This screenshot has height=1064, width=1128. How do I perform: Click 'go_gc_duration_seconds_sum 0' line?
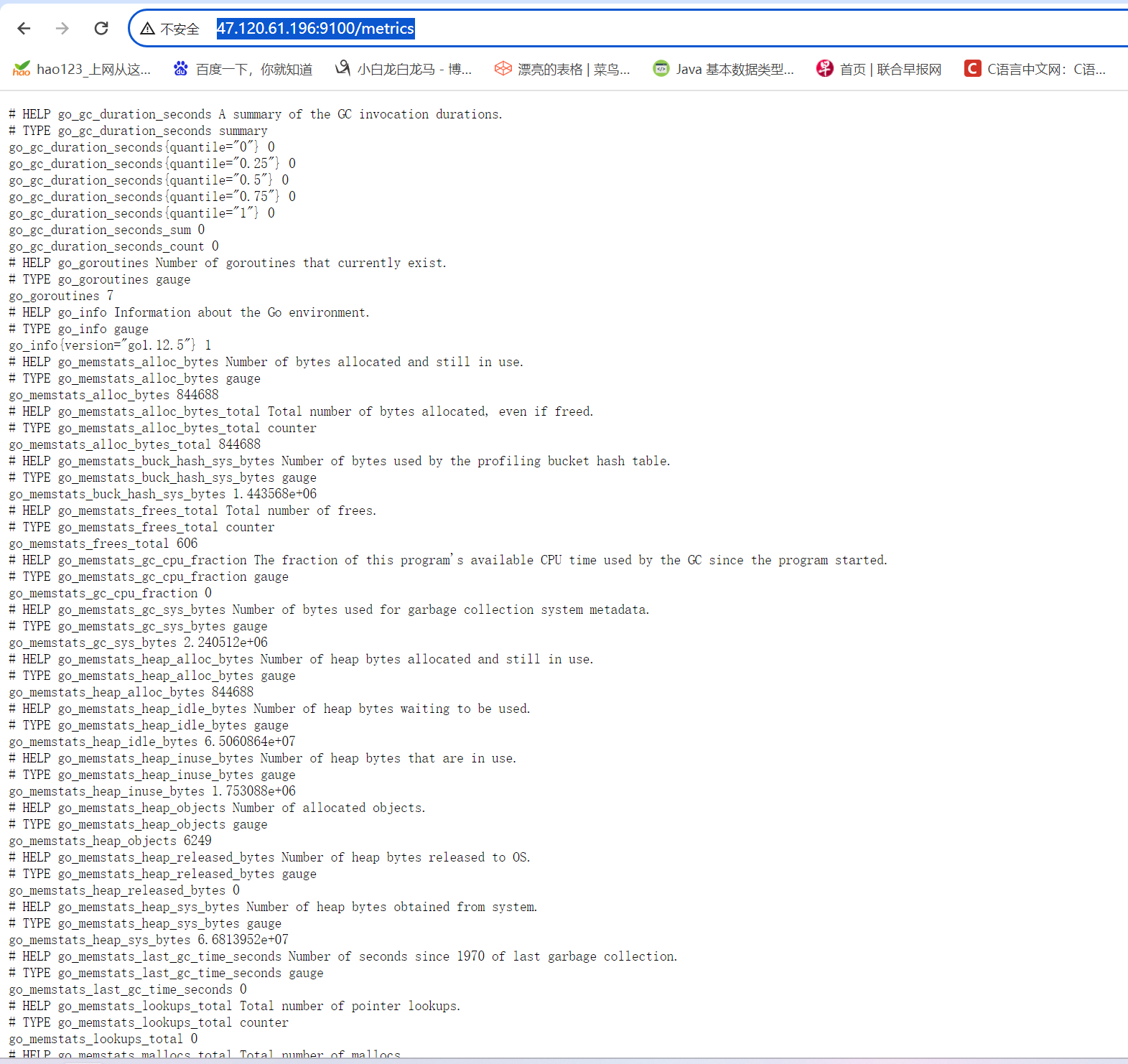tap(107, 230)
